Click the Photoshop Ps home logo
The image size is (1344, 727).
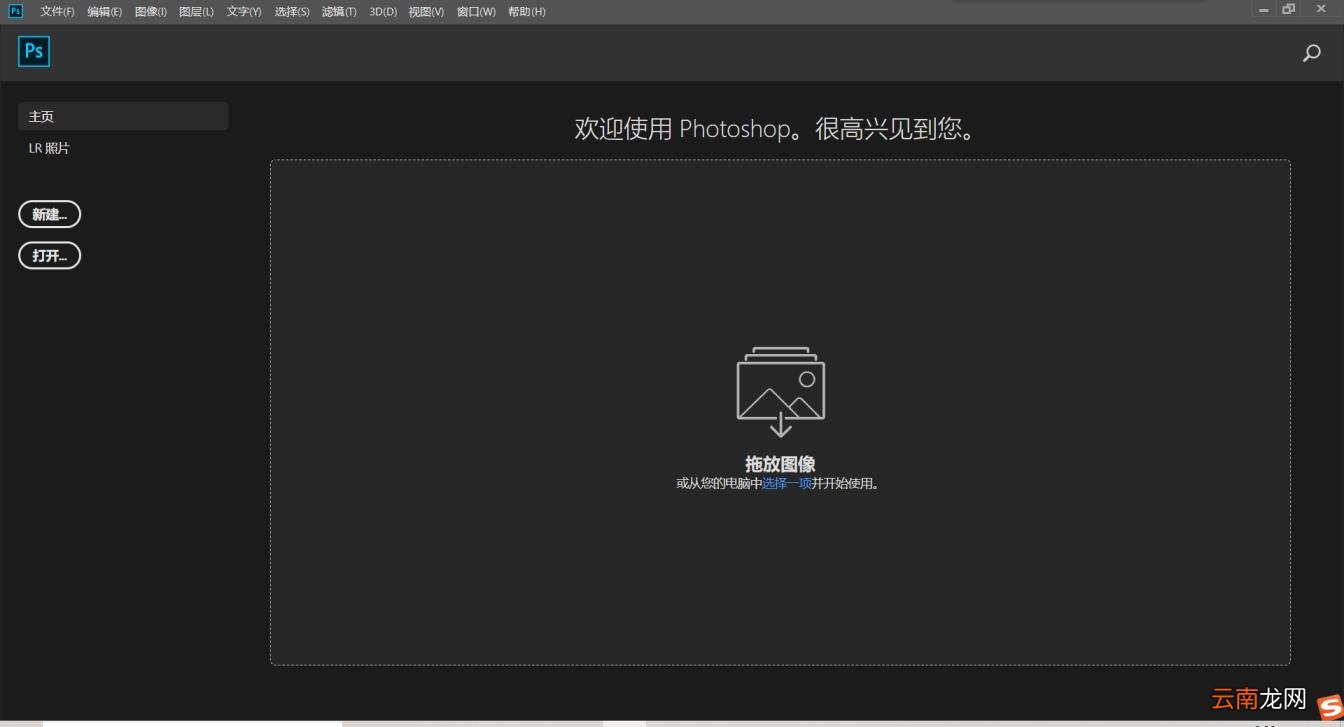coord(34,52)
